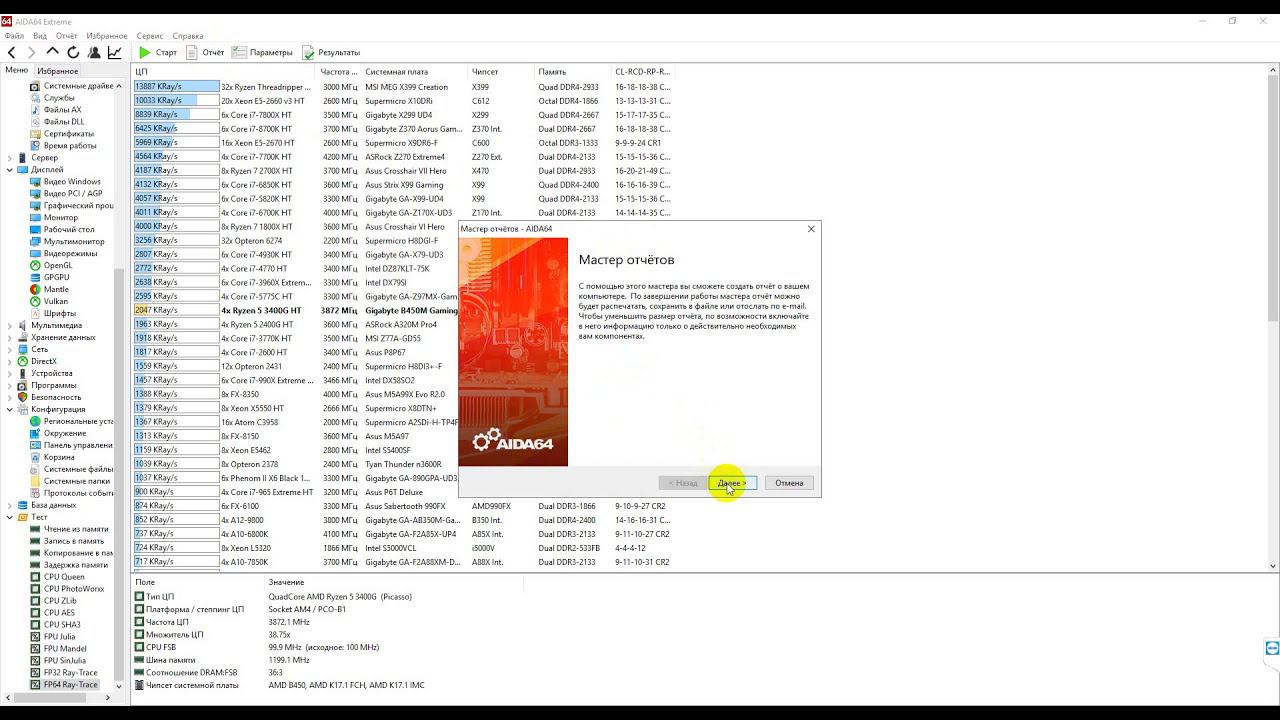The height and width of the screenshot is (720, 1280).
Task: Select the 13887 KRay/s Threadripper result bar
Action: [176, 87]
